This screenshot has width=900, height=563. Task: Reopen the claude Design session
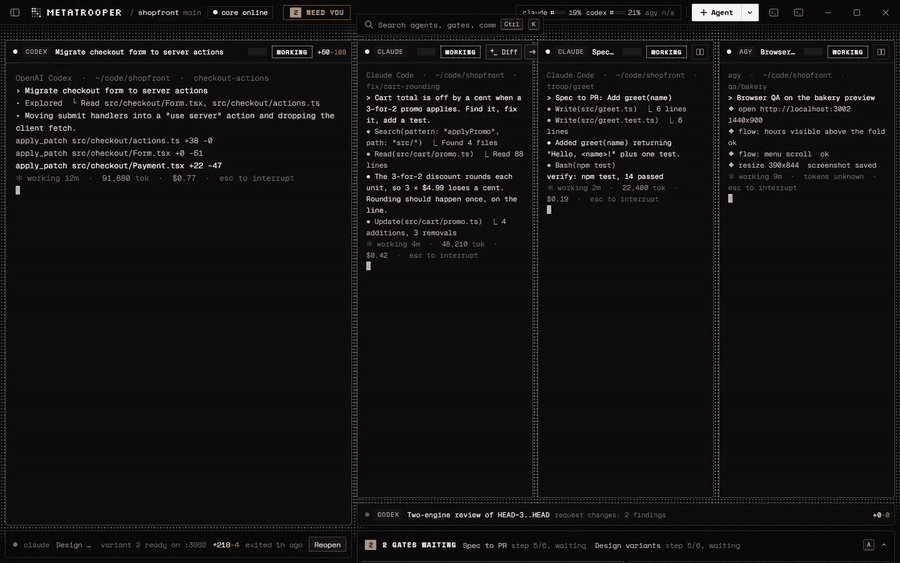point(327,545)
